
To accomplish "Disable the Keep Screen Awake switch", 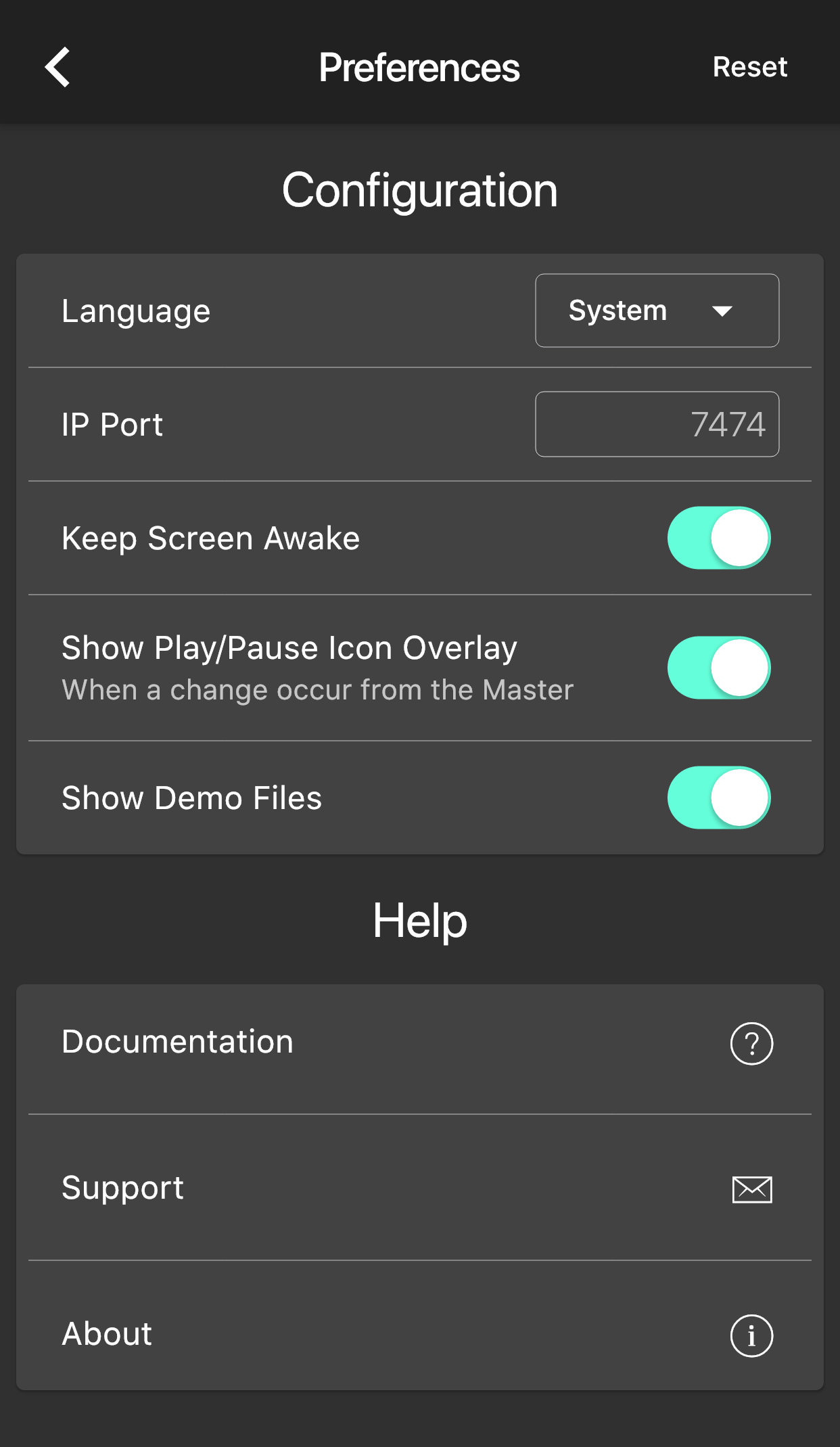I will (718, 538).
